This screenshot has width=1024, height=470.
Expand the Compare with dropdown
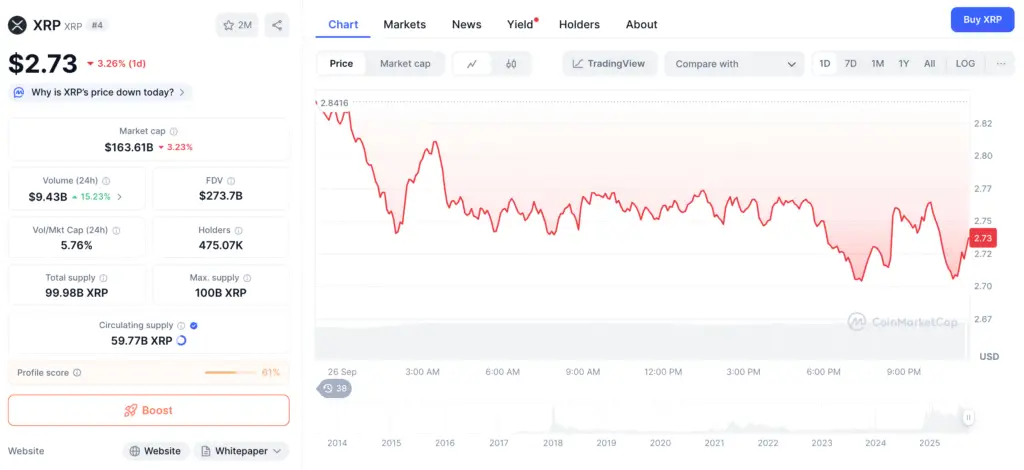point(735,64)
